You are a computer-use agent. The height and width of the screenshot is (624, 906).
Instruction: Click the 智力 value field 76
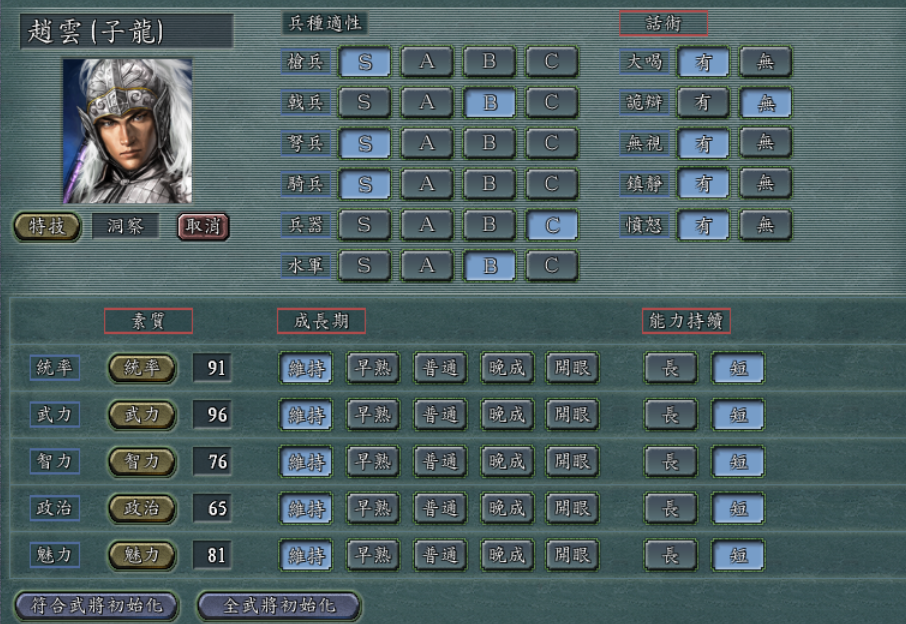coord(212,462)
